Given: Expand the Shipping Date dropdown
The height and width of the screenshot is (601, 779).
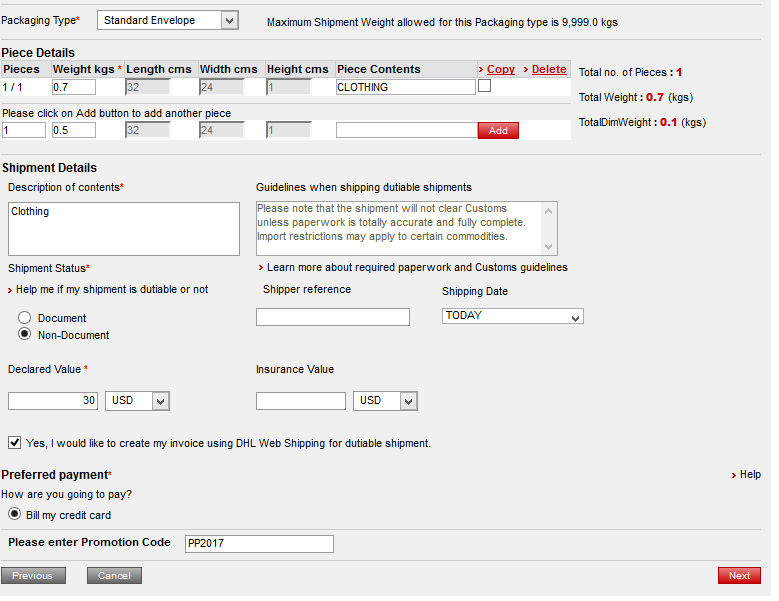Looking at the screenshot, I should point(512,316).
